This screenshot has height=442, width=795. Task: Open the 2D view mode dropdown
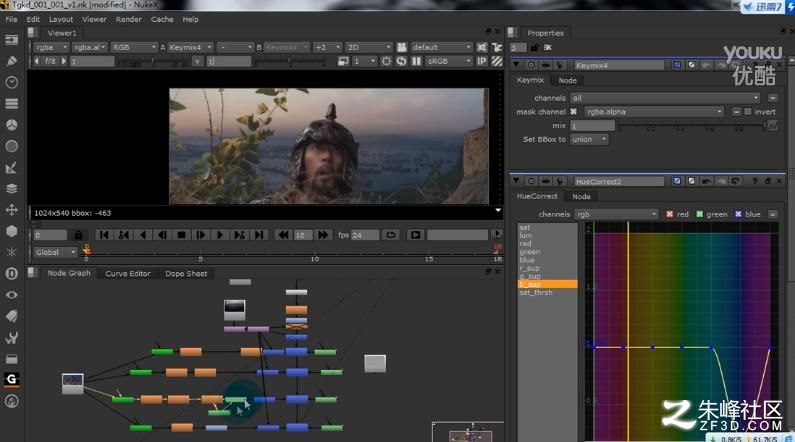point(369,47)
